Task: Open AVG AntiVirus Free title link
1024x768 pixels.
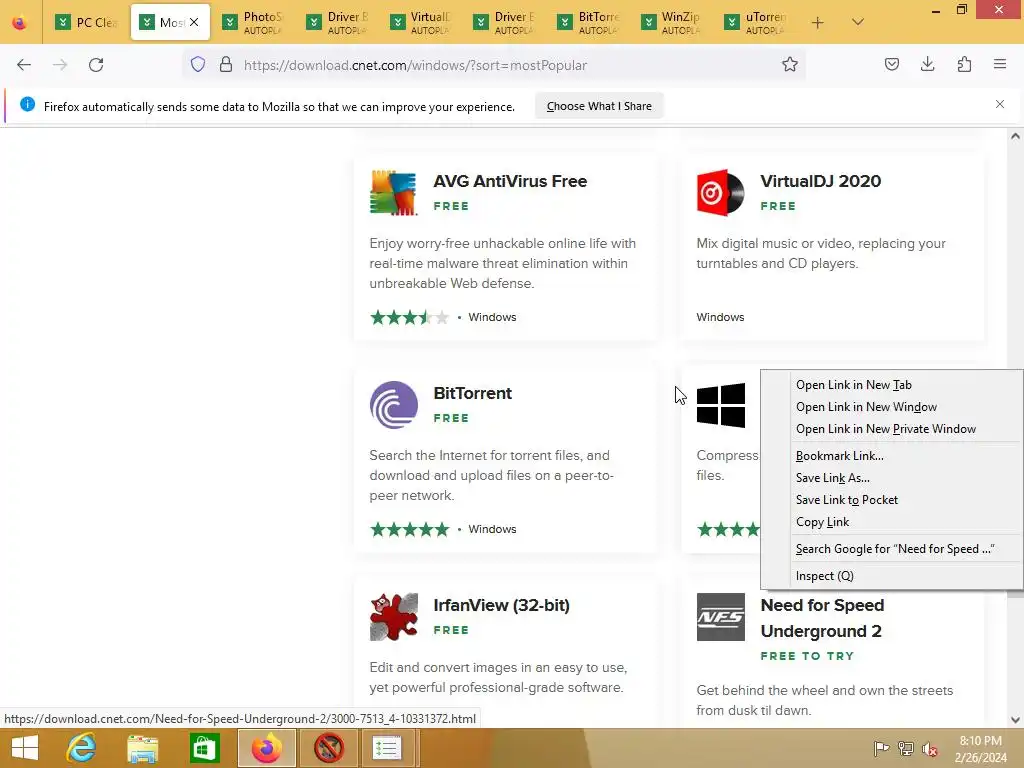Action: pyautogui.click(x=510, y=181)
